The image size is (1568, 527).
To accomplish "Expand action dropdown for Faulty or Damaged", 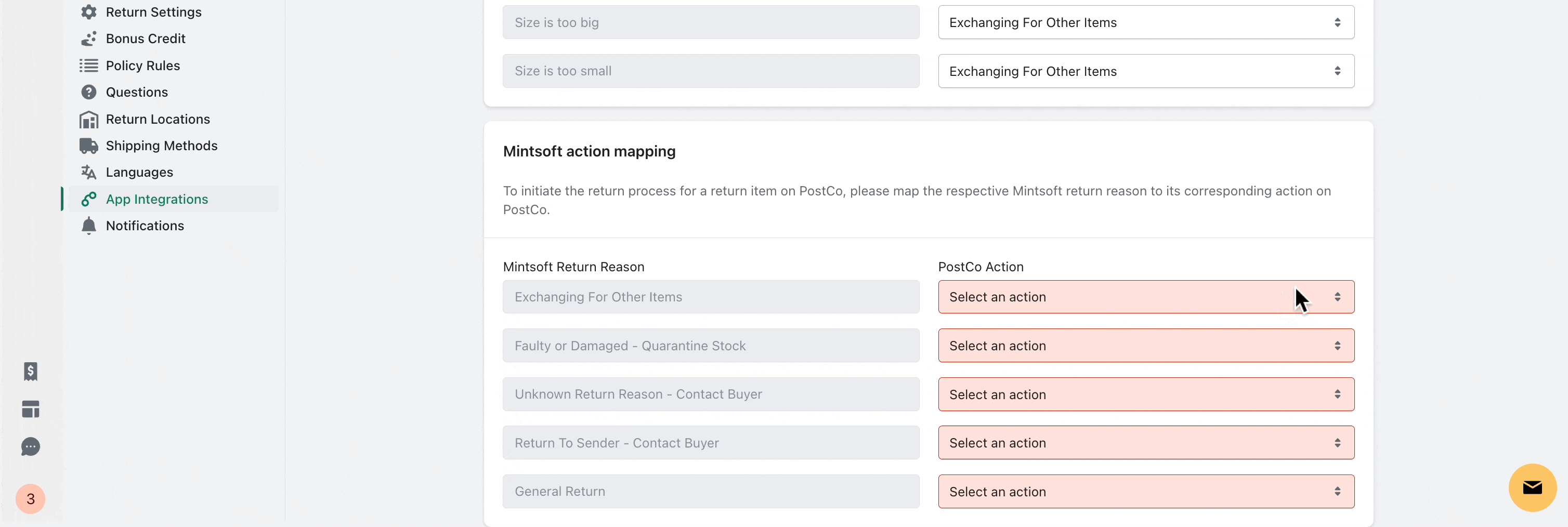I will (1145, 346).
